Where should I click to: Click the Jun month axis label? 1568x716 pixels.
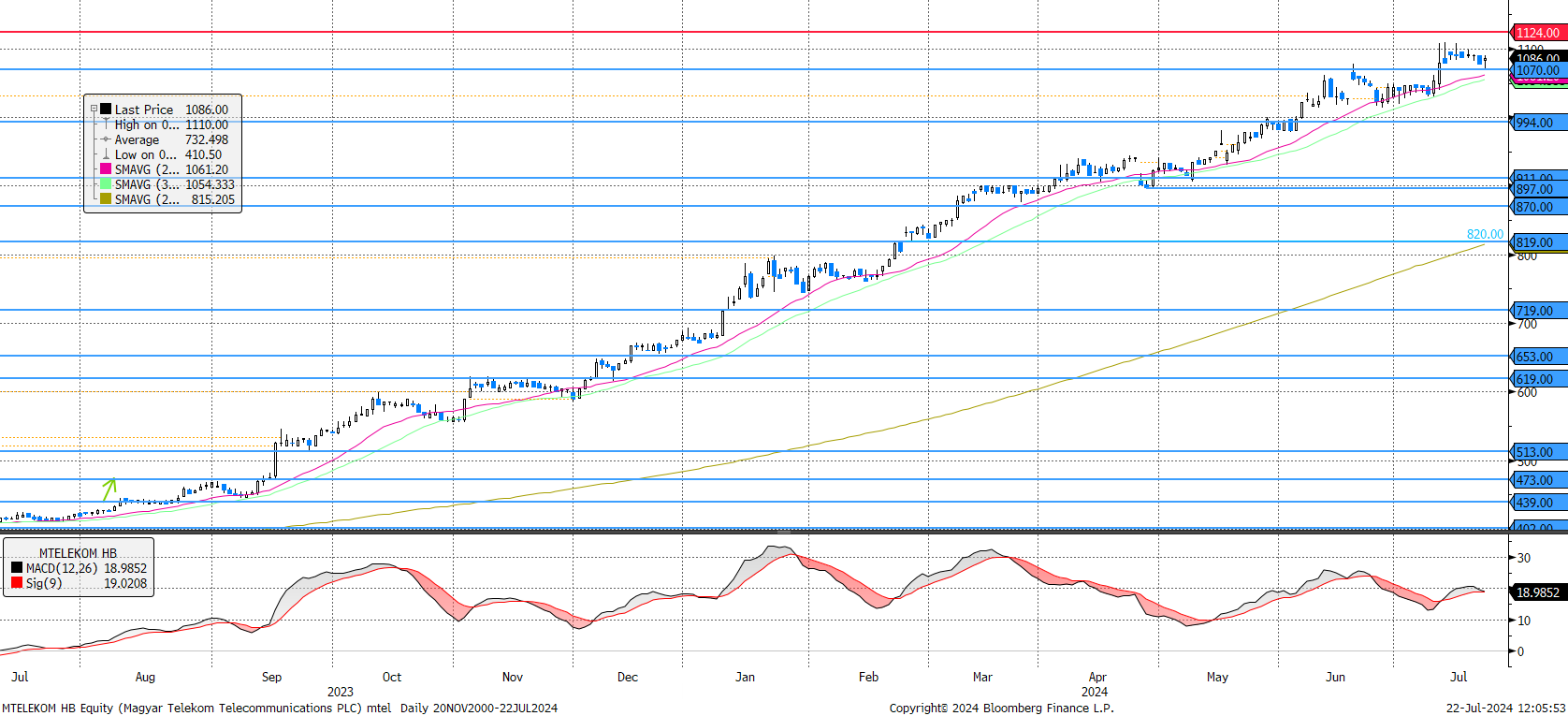1336,677
